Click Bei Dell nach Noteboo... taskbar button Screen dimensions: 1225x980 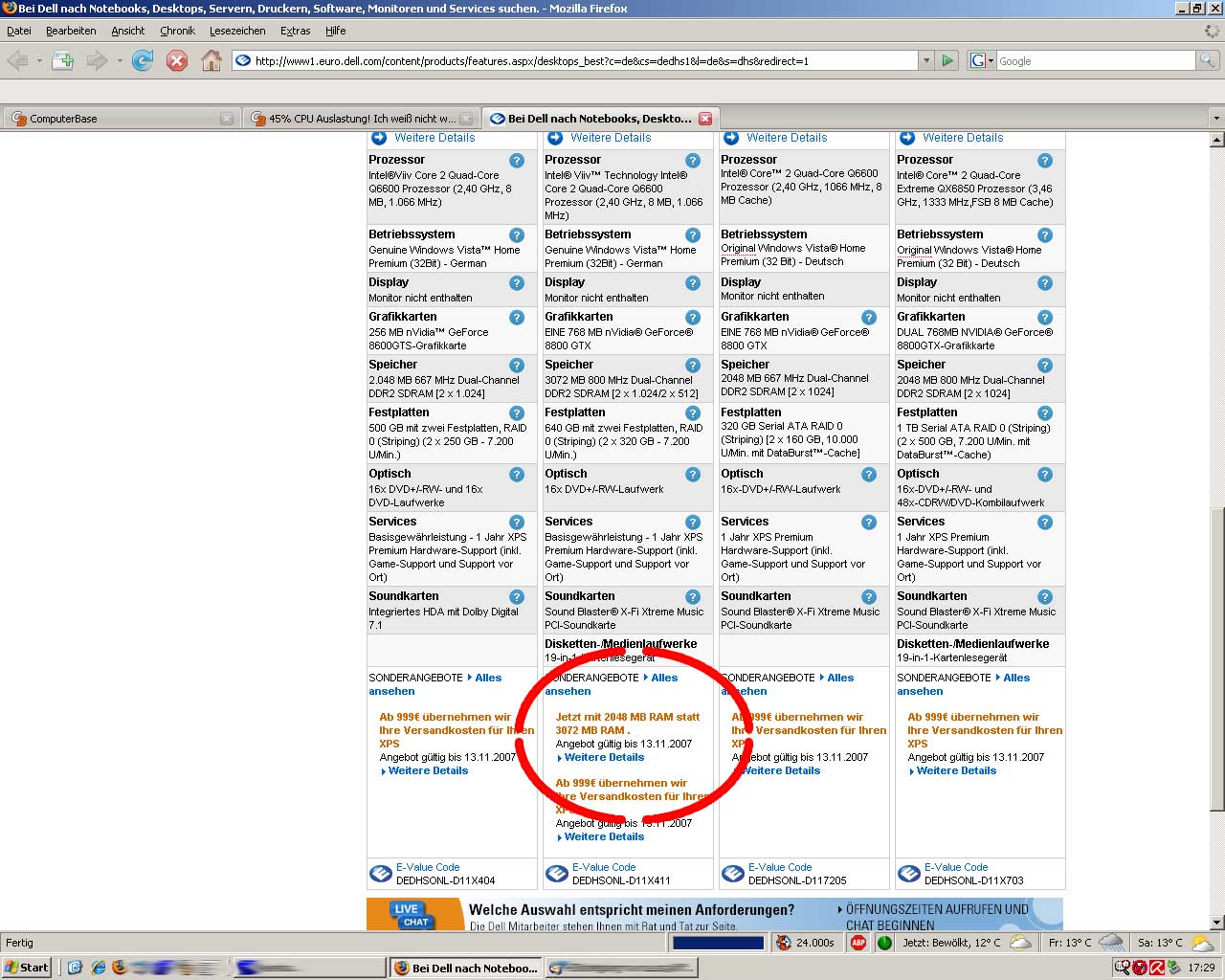(x=466, y=968)
